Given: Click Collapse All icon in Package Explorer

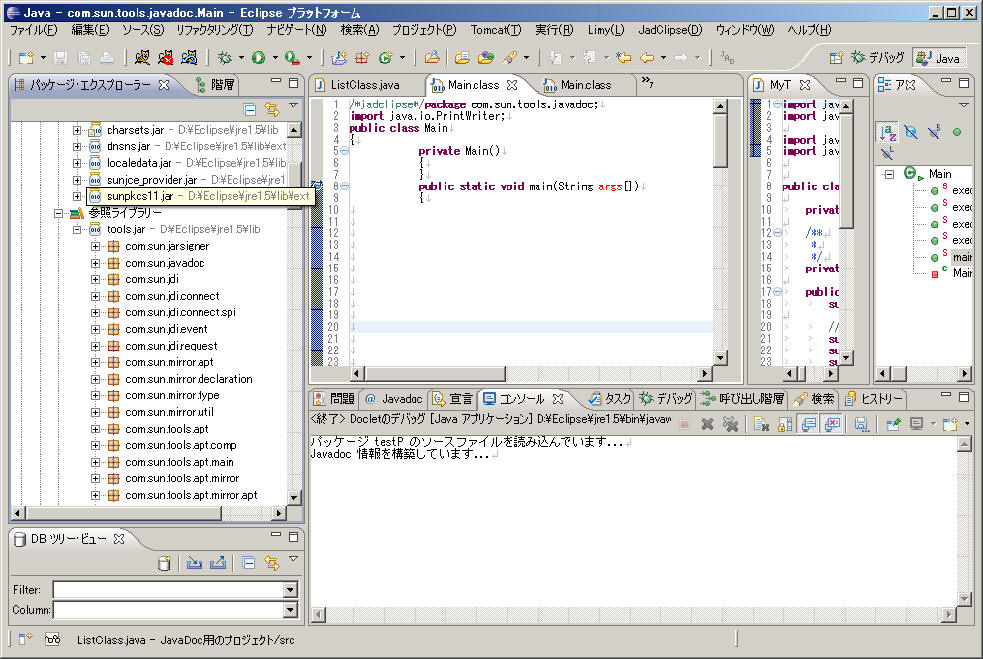Looking at the screenshot, I should coord(250,109).
